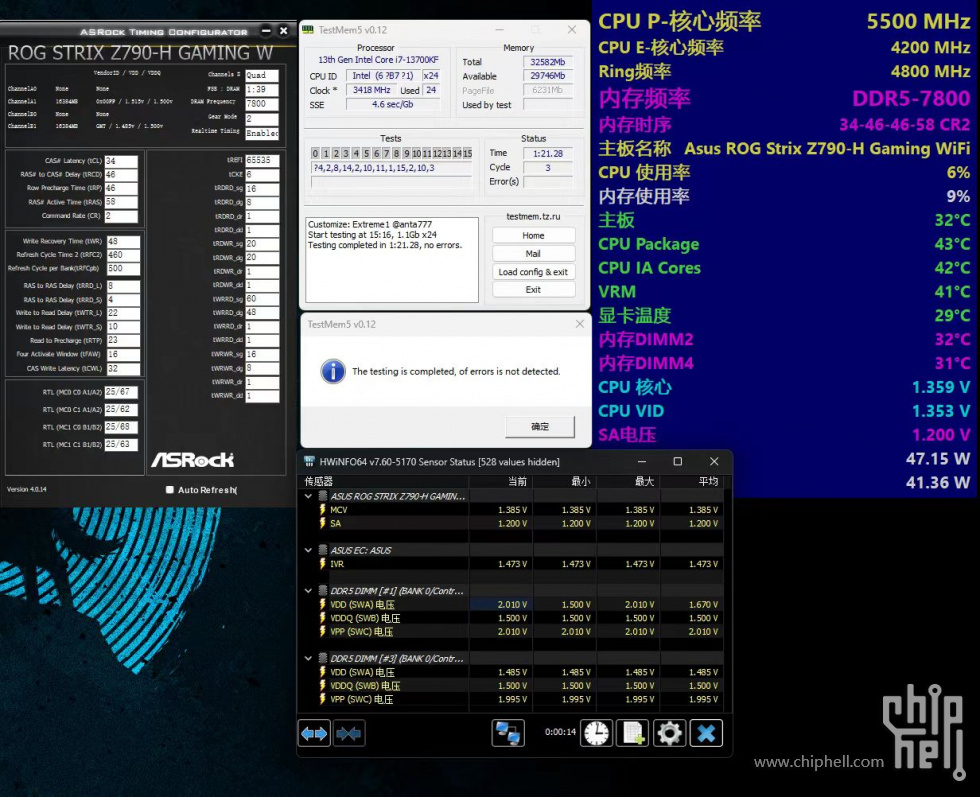Start logging with HWiNFO log file icon

632,733
